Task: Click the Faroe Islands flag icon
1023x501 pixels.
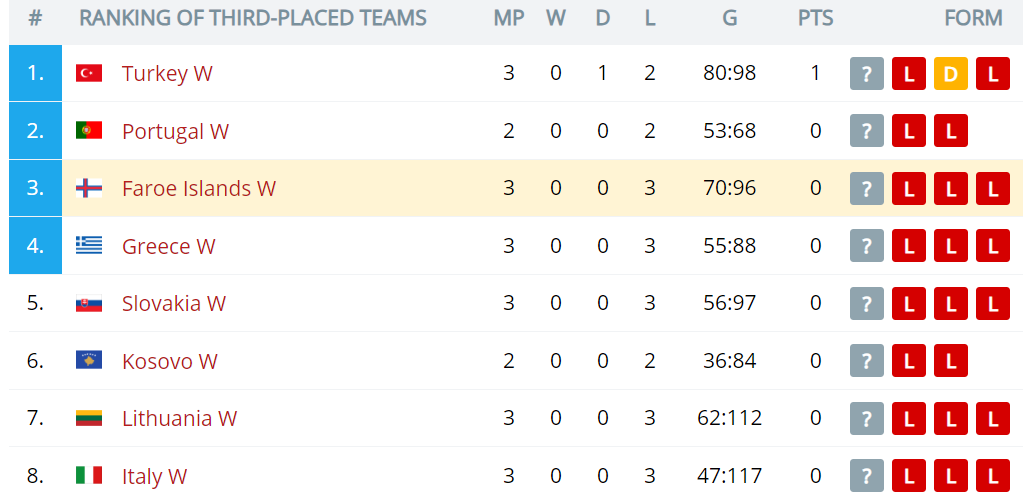Action: (x=89, y=189)
